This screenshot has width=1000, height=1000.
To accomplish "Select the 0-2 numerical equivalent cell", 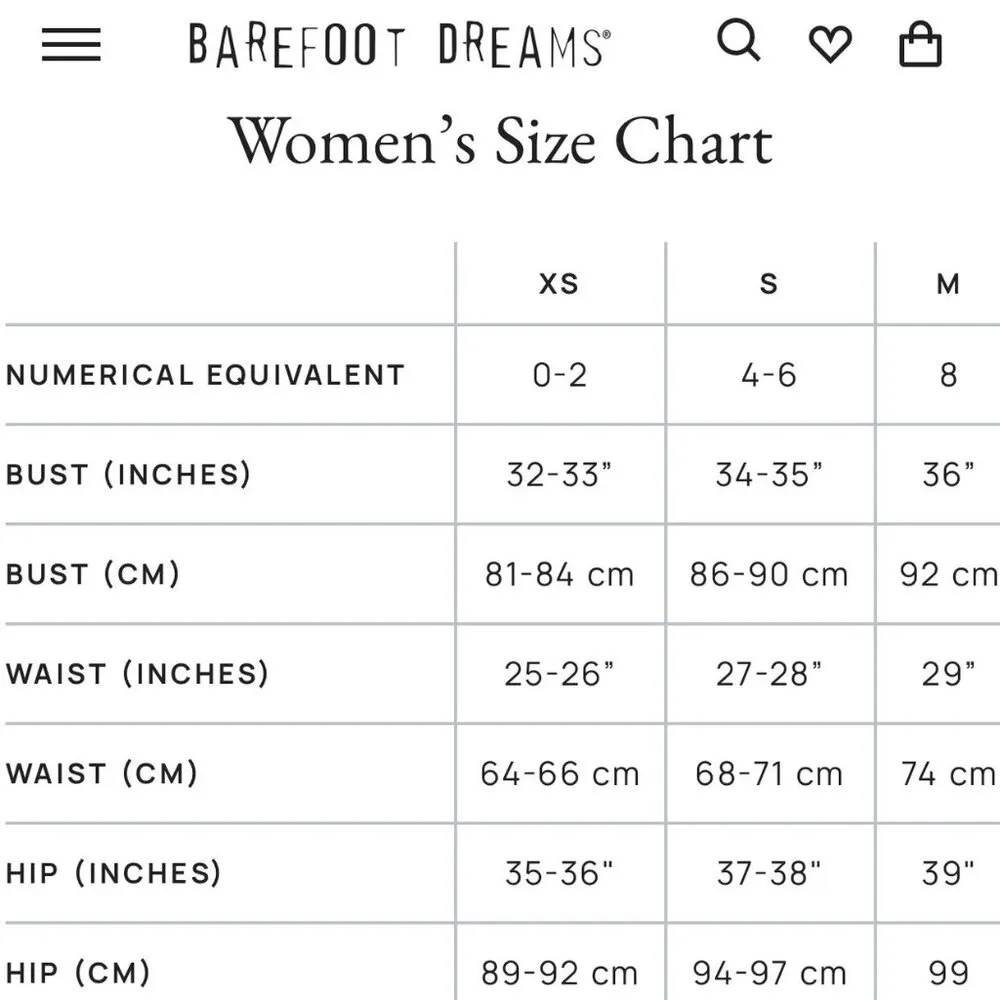I will [559, 375].
